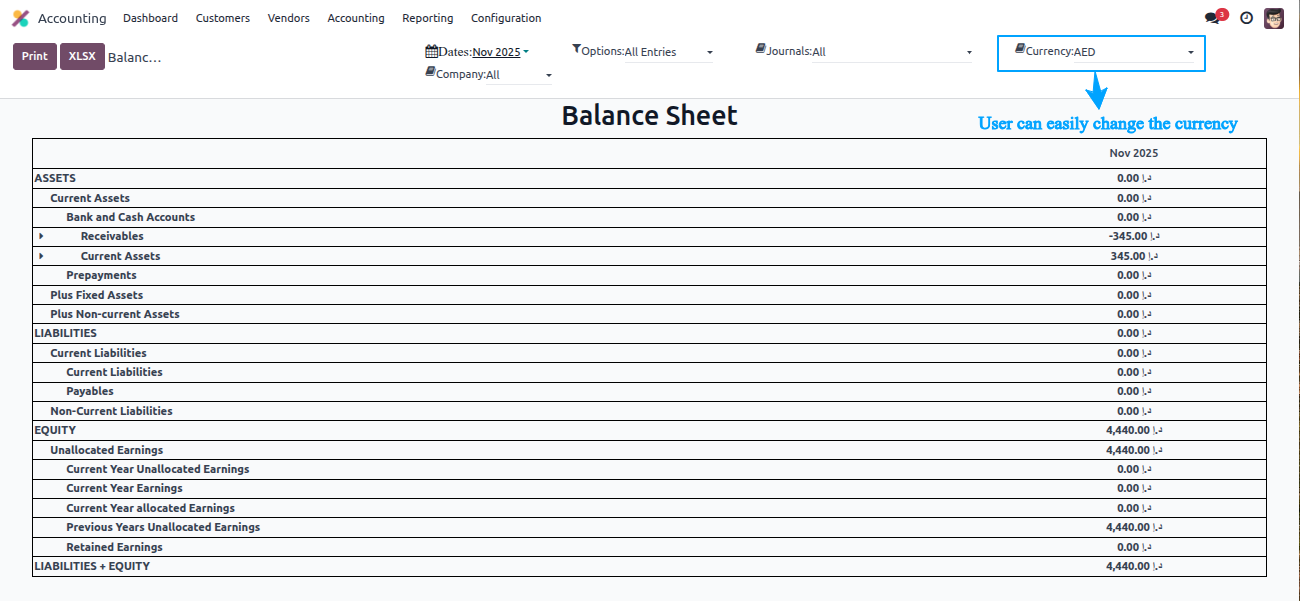1300x601 pixels.
Task: Click the -345.00 Receivables amount
Action: pyautogui.click(x=1133, y=236)
